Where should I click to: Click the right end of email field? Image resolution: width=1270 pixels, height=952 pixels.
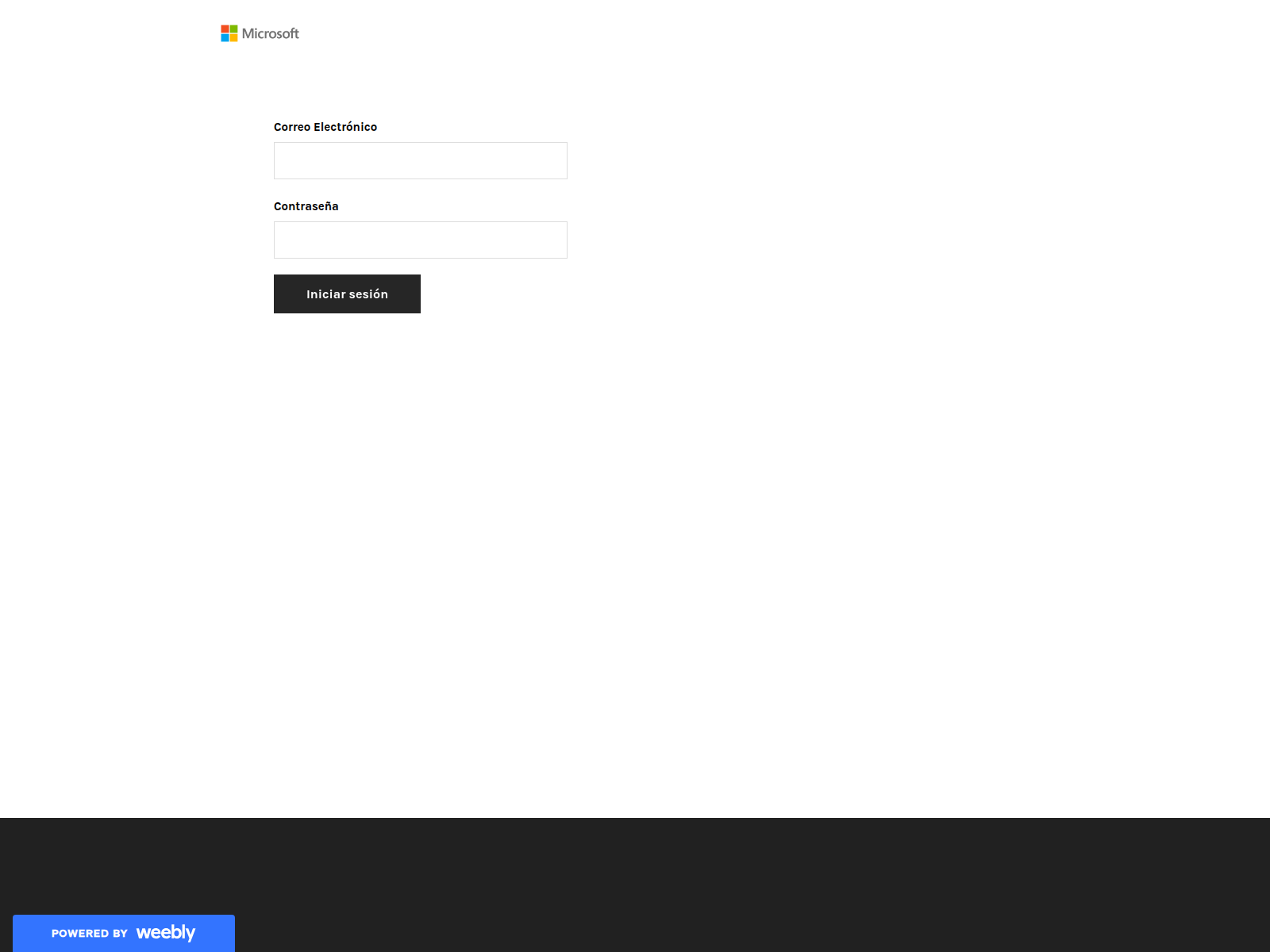[556, 161]
